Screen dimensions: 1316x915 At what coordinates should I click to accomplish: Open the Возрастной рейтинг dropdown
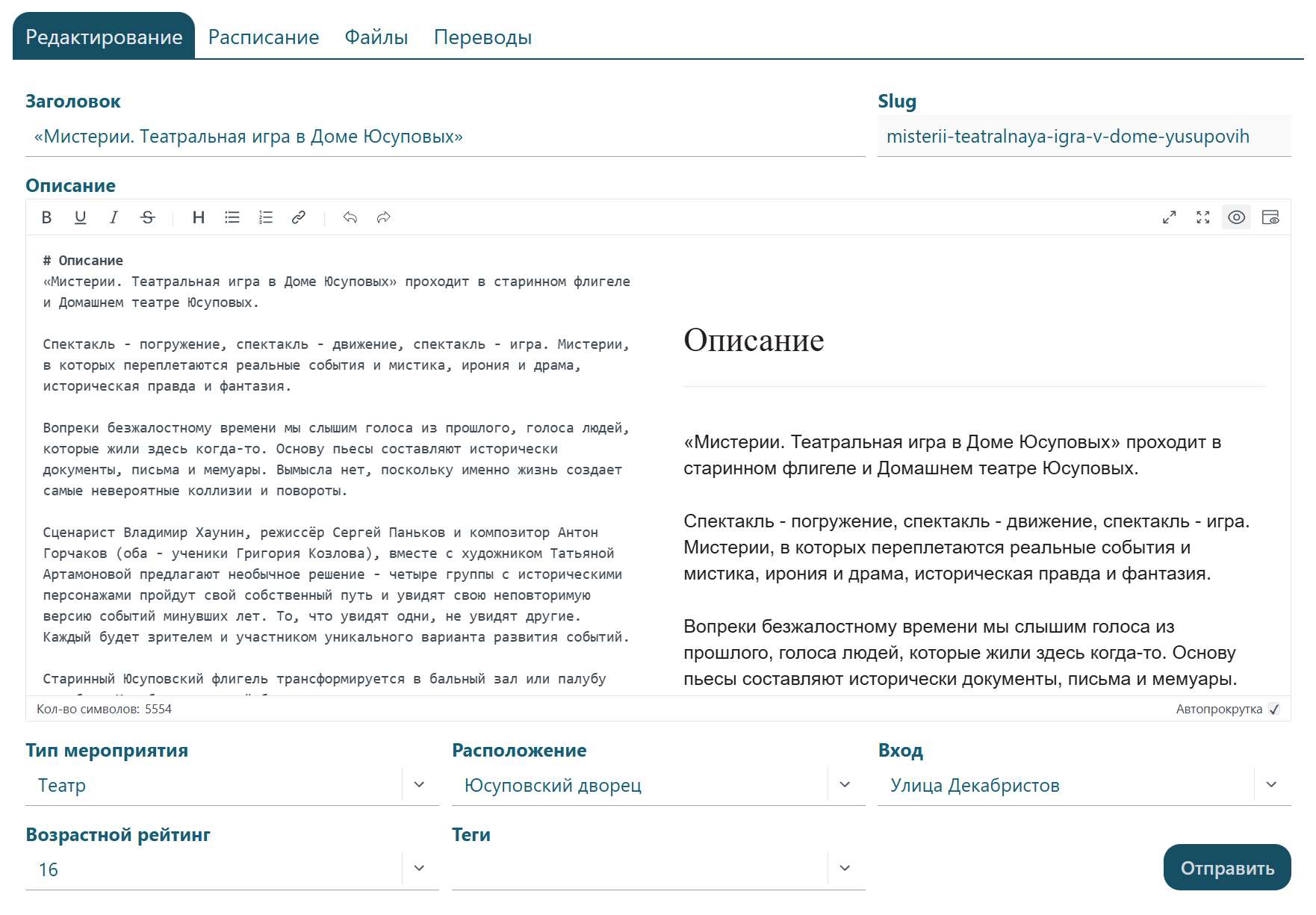coord(419,869)
